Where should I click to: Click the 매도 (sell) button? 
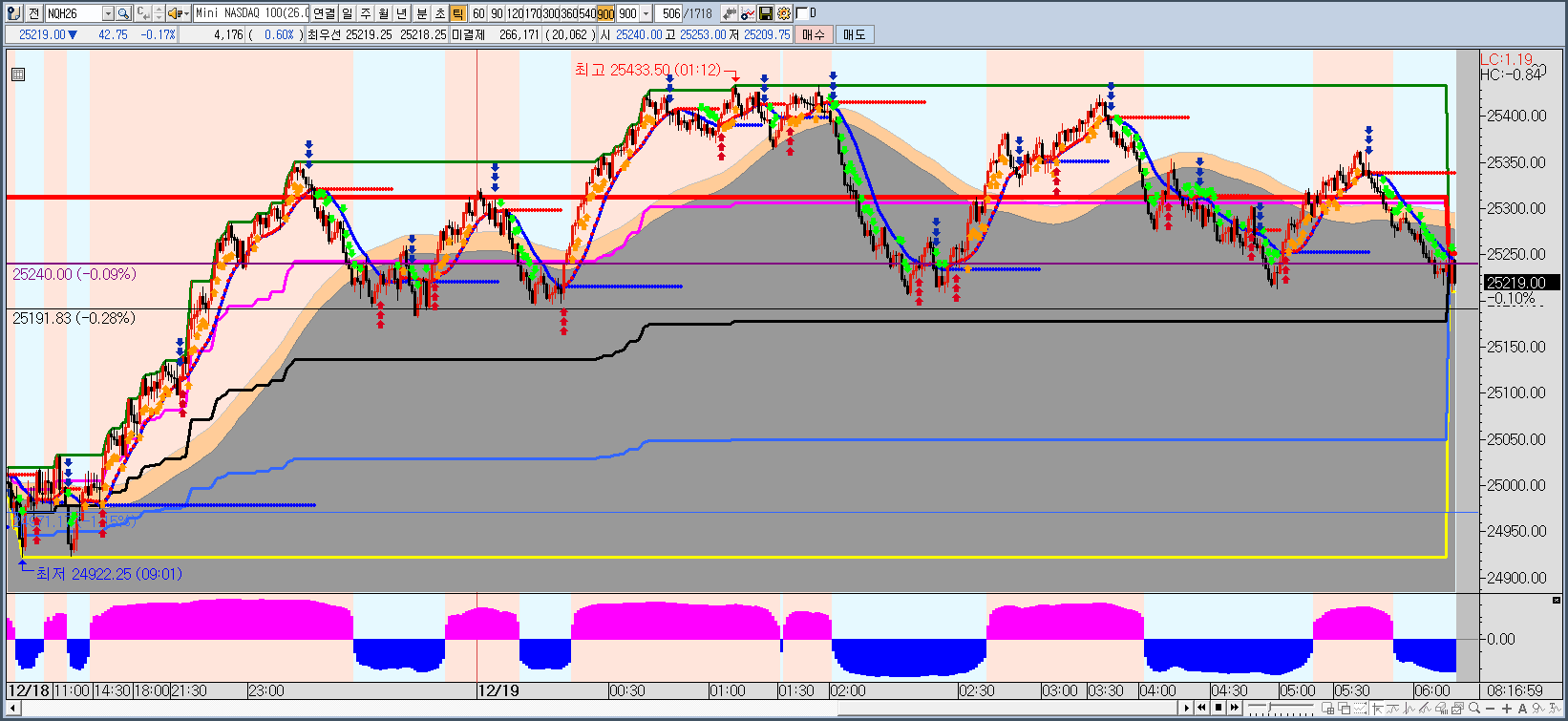(x=854, y=34)
